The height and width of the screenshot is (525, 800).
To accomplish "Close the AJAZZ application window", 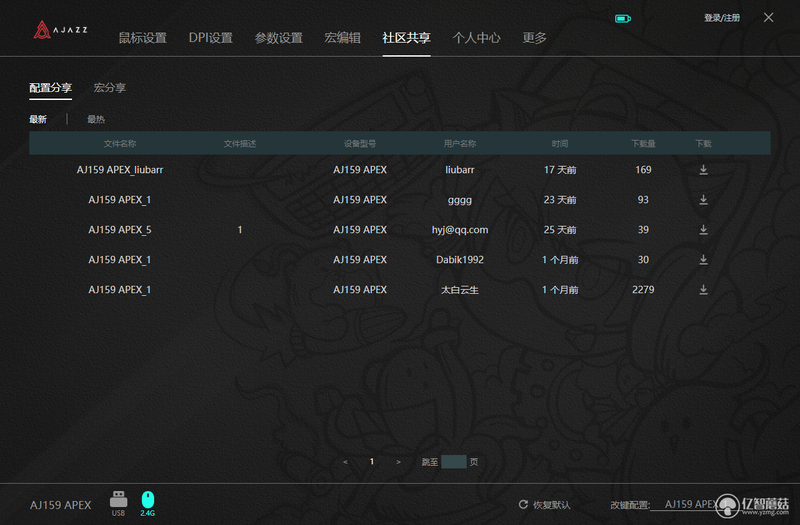I will pyautogui.click(x=768, y=18).
